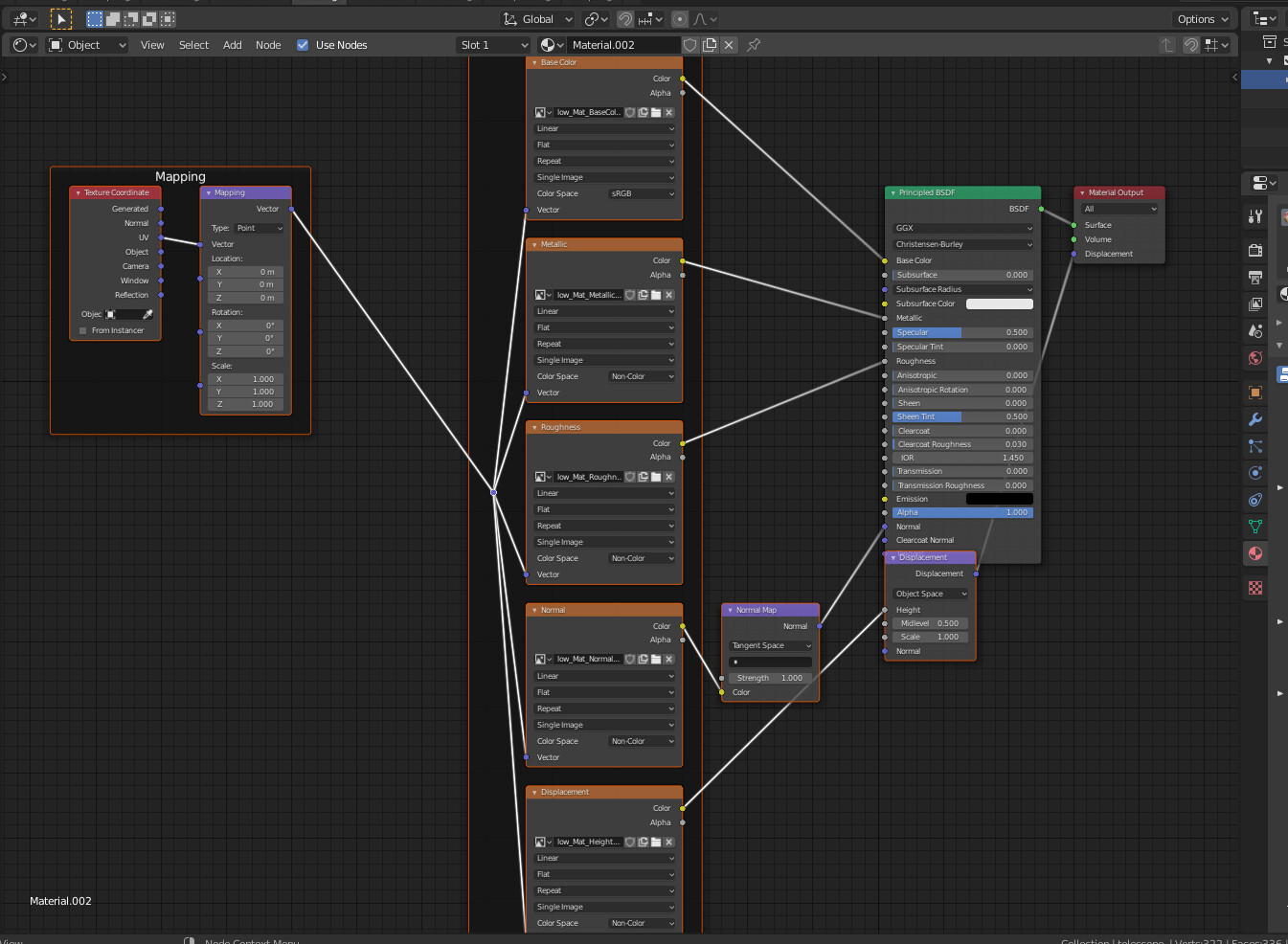Viewport: 1288px width, 944px height.
Task: Open the Texture properties checker tab
Action: pyautogui.click(x=1255, y=588)
